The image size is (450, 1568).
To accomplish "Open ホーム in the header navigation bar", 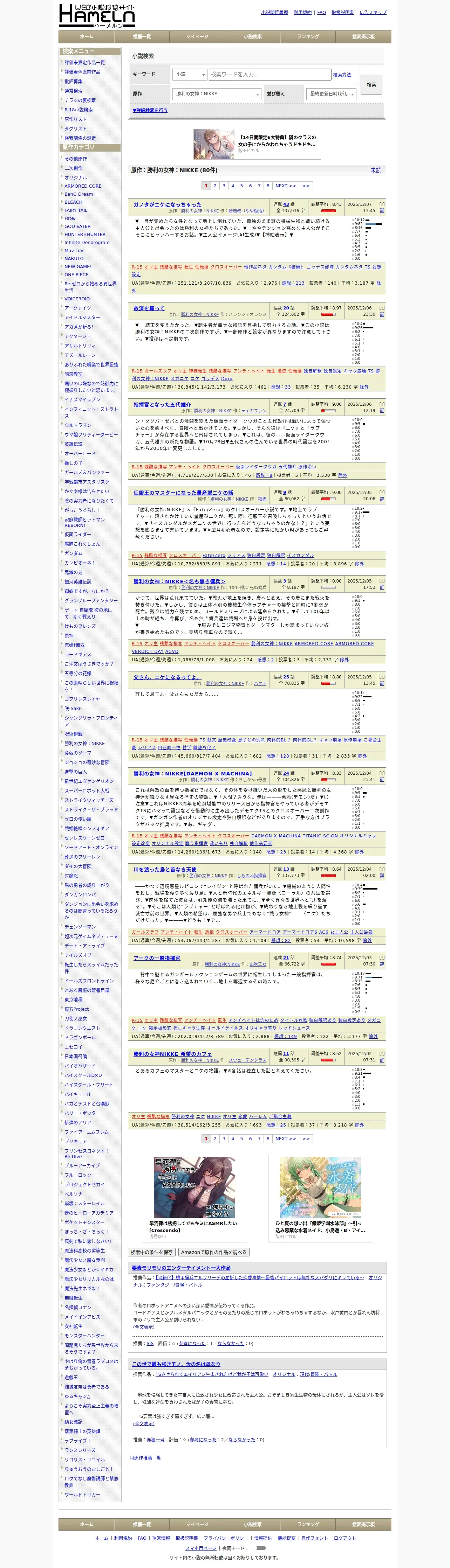I will [x=87, y=36].
